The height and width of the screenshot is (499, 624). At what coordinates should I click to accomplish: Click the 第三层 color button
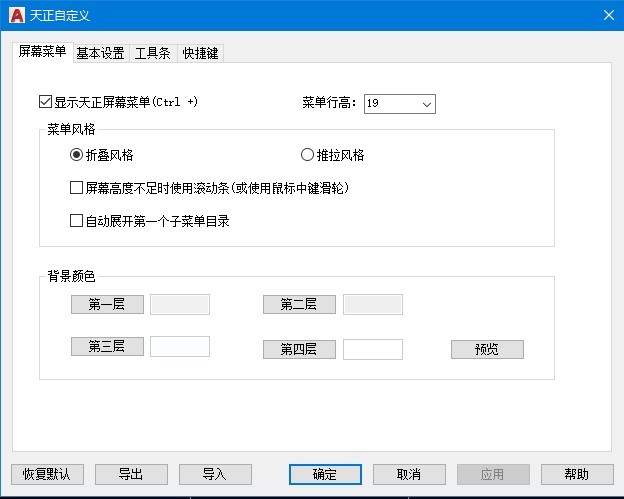[x=107, y=346]
